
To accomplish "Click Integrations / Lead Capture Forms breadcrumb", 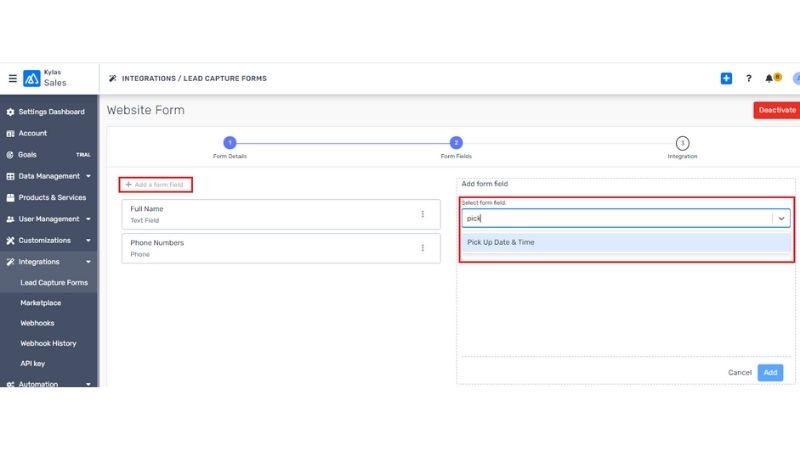I will [x=194, y=79].
